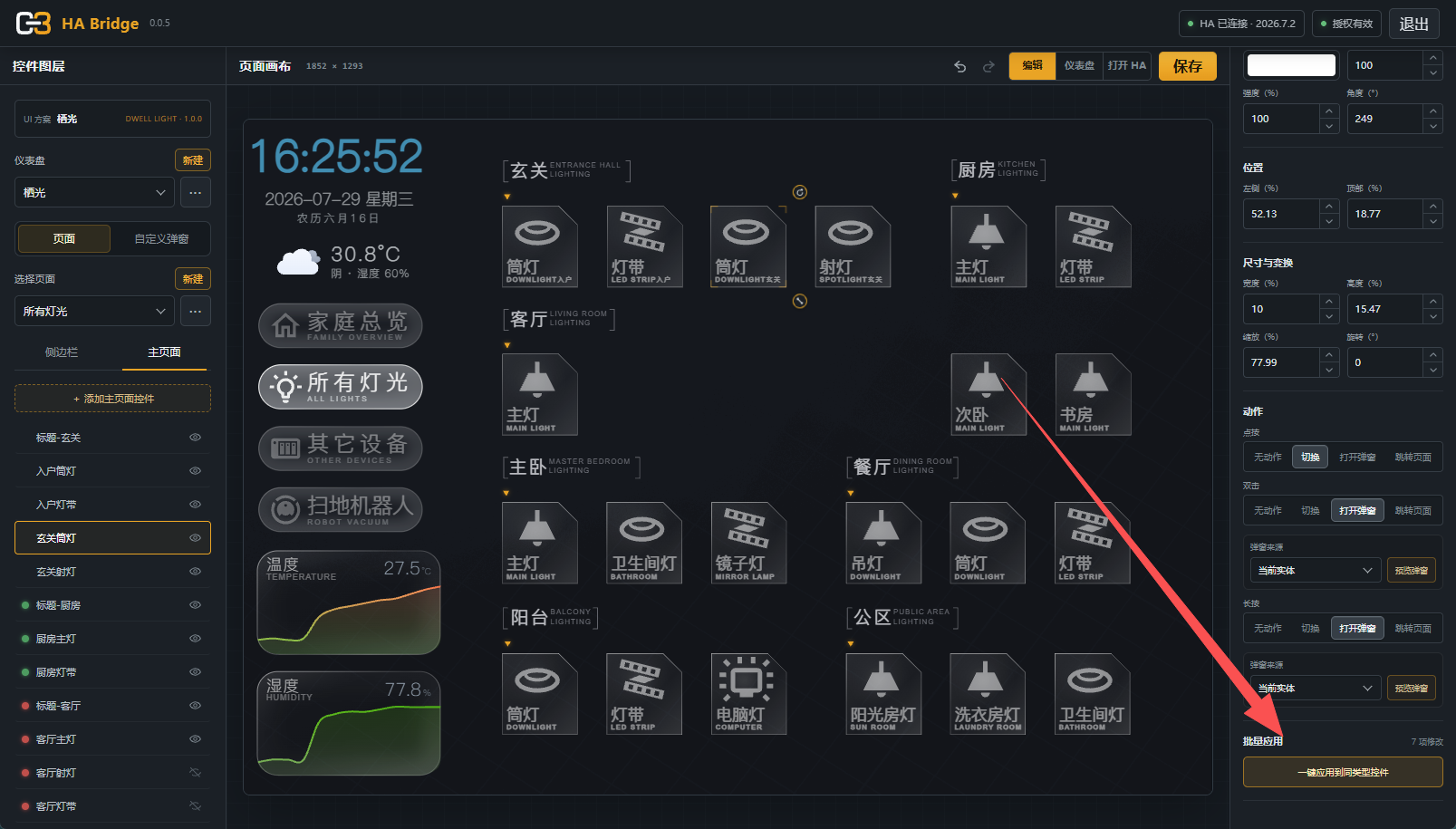
Task: Select the 筒灯 downlight icon under 阳台
Action: click(x=540, y=693)
